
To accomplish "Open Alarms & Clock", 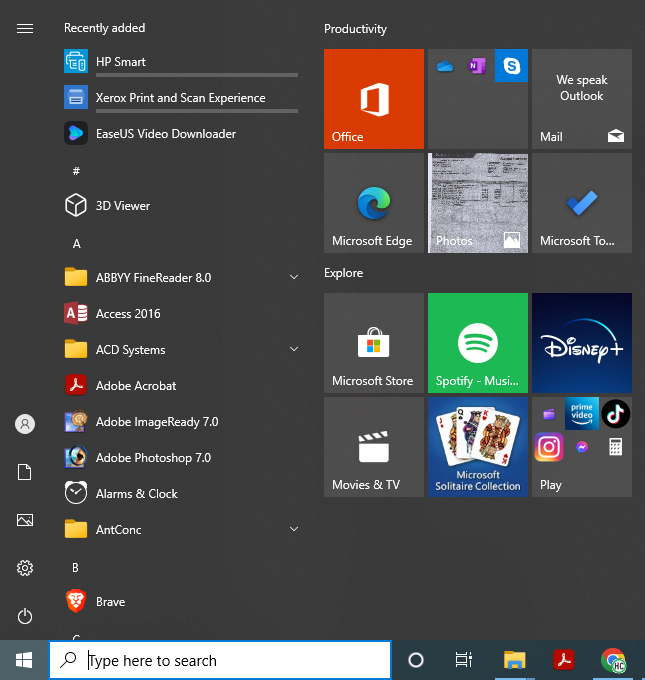I will pos(181,494).
